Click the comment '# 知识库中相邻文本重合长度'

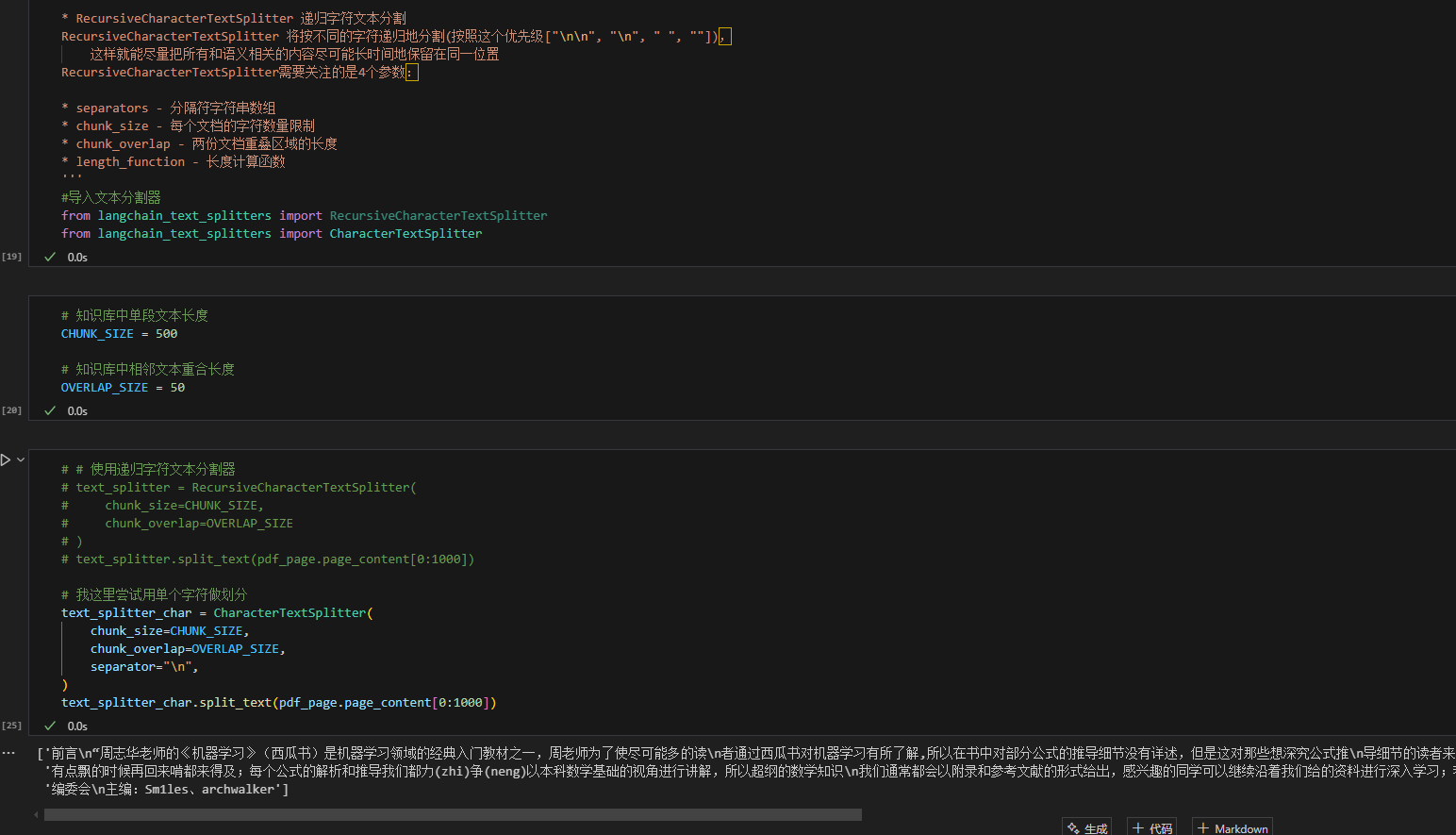tap(148, 369)
